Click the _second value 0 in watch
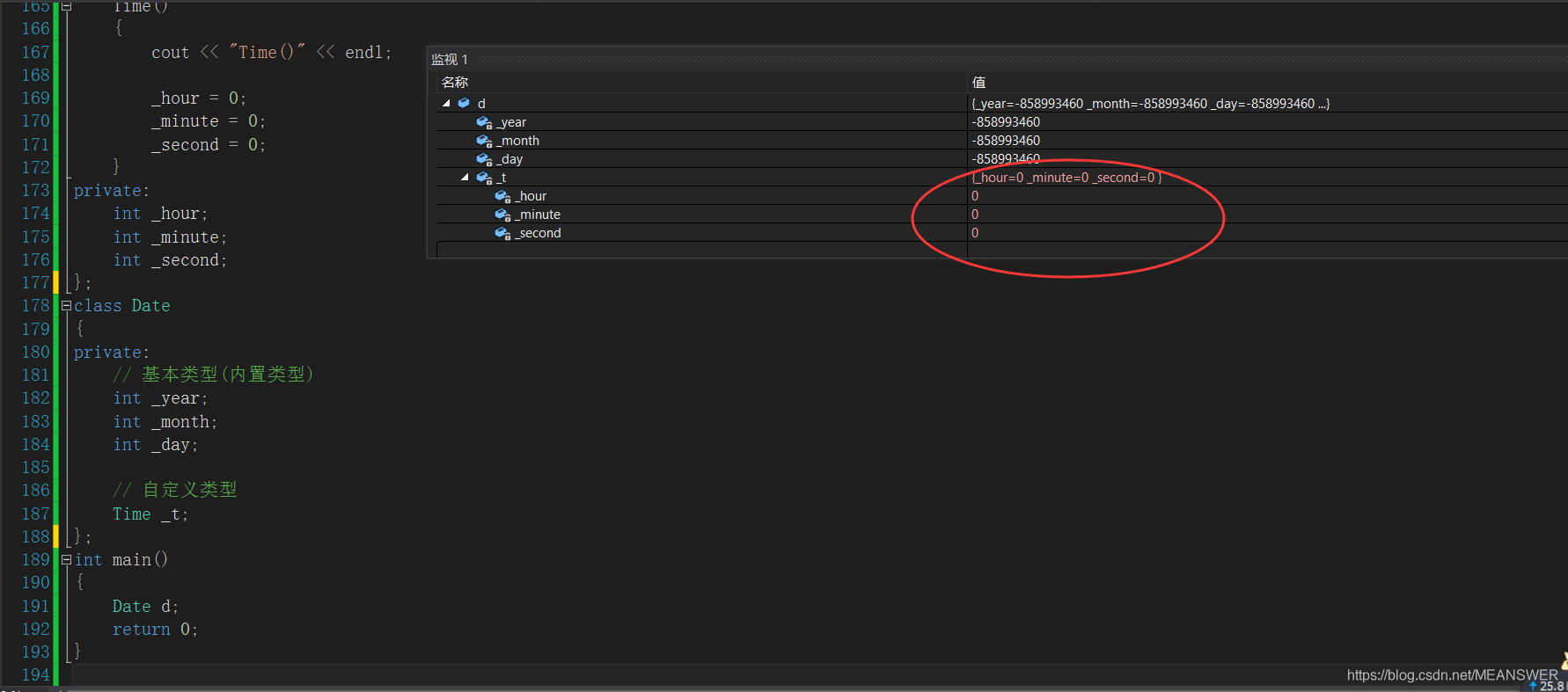1568x692 pixels. 975,233
